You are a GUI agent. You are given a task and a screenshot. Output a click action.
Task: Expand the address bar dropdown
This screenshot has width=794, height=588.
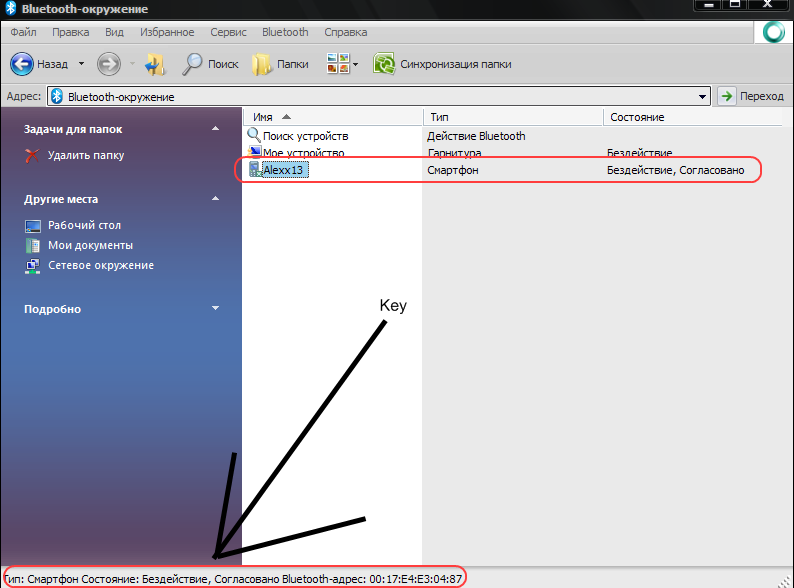704,96
